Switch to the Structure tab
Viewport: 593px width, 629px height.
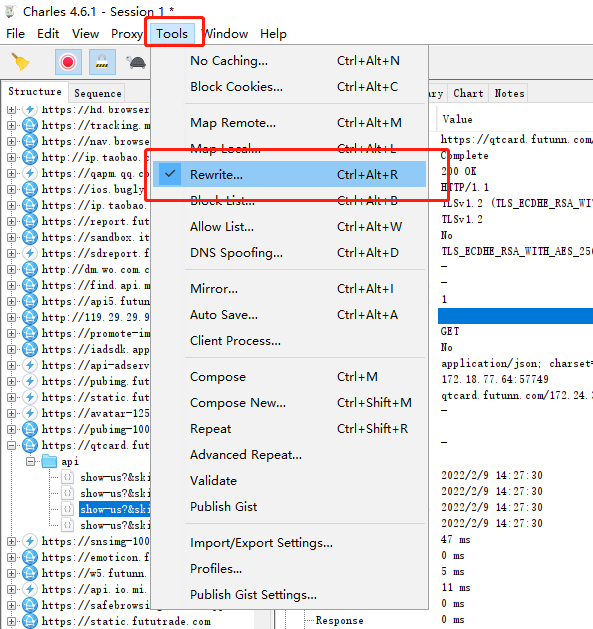click(35, 92)
